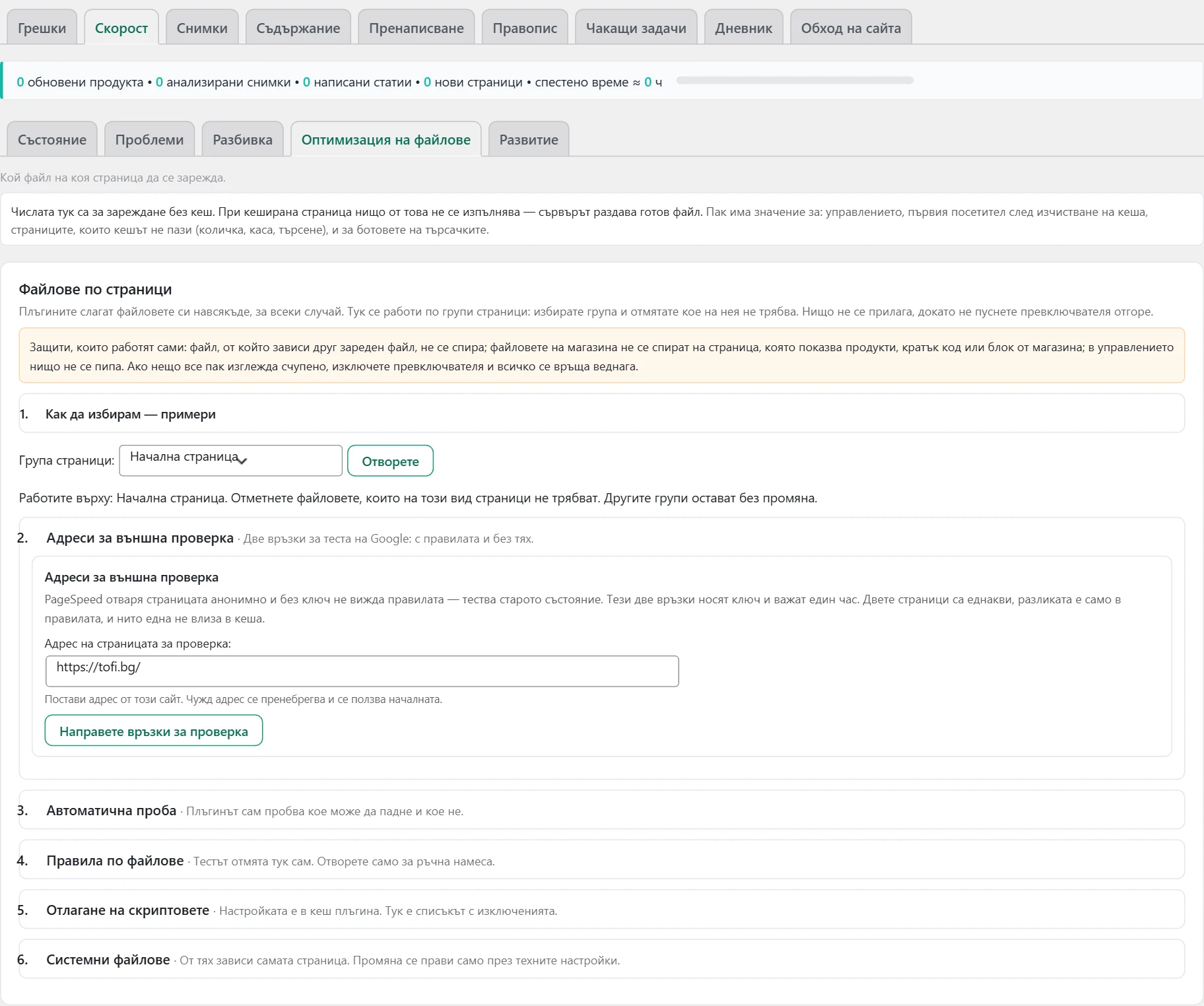Go to the Развитие sub-tab
The height and width of the screenshot is (1006, 1204).
529,139
